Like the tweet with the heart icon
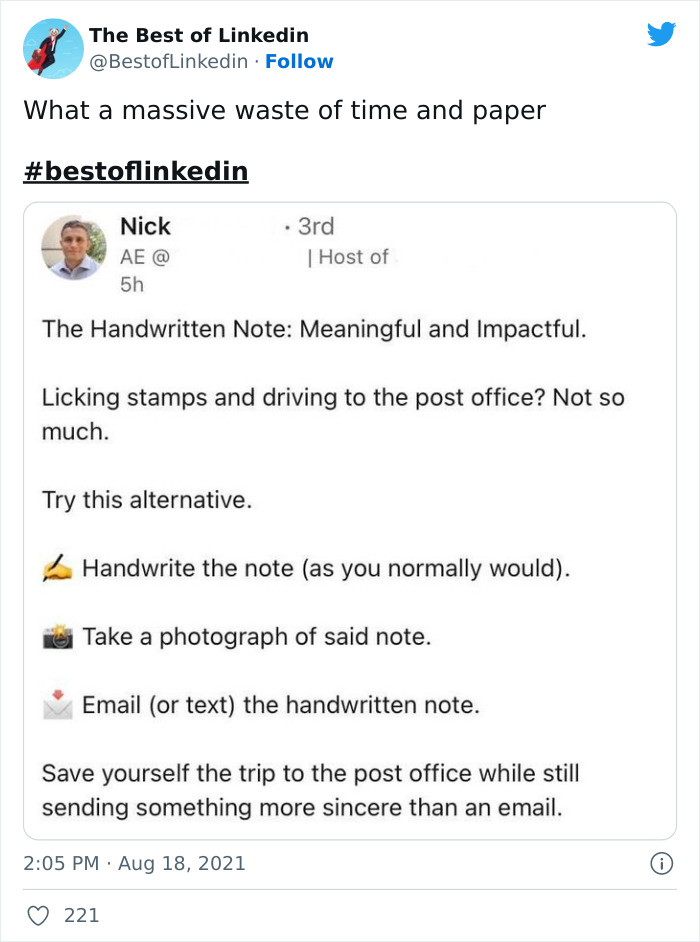700x942 pixels. click(39, 915)
